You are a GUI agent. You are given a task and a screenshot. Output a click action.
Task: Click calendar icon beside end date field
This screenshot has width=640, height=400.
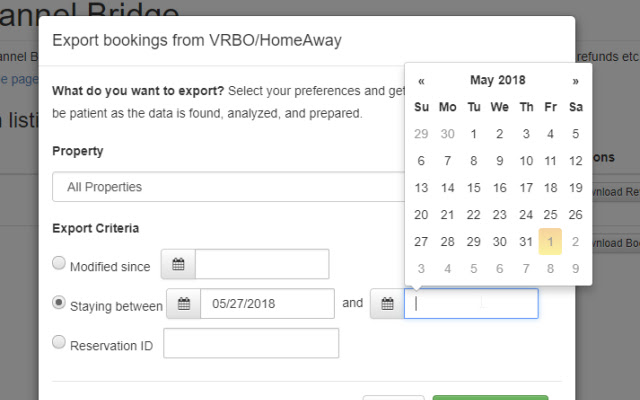click(387, 304)
